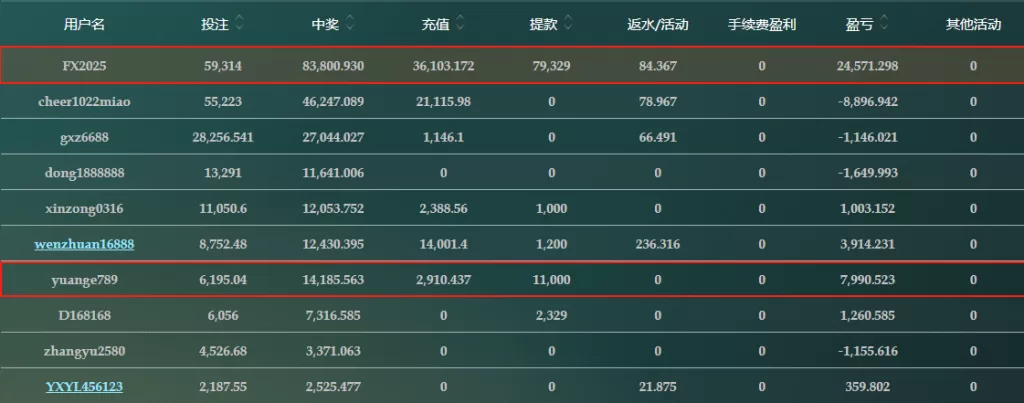Click the 用户名 column header
The width and height of the screenshot is (1024, 403).
point(84,24)
